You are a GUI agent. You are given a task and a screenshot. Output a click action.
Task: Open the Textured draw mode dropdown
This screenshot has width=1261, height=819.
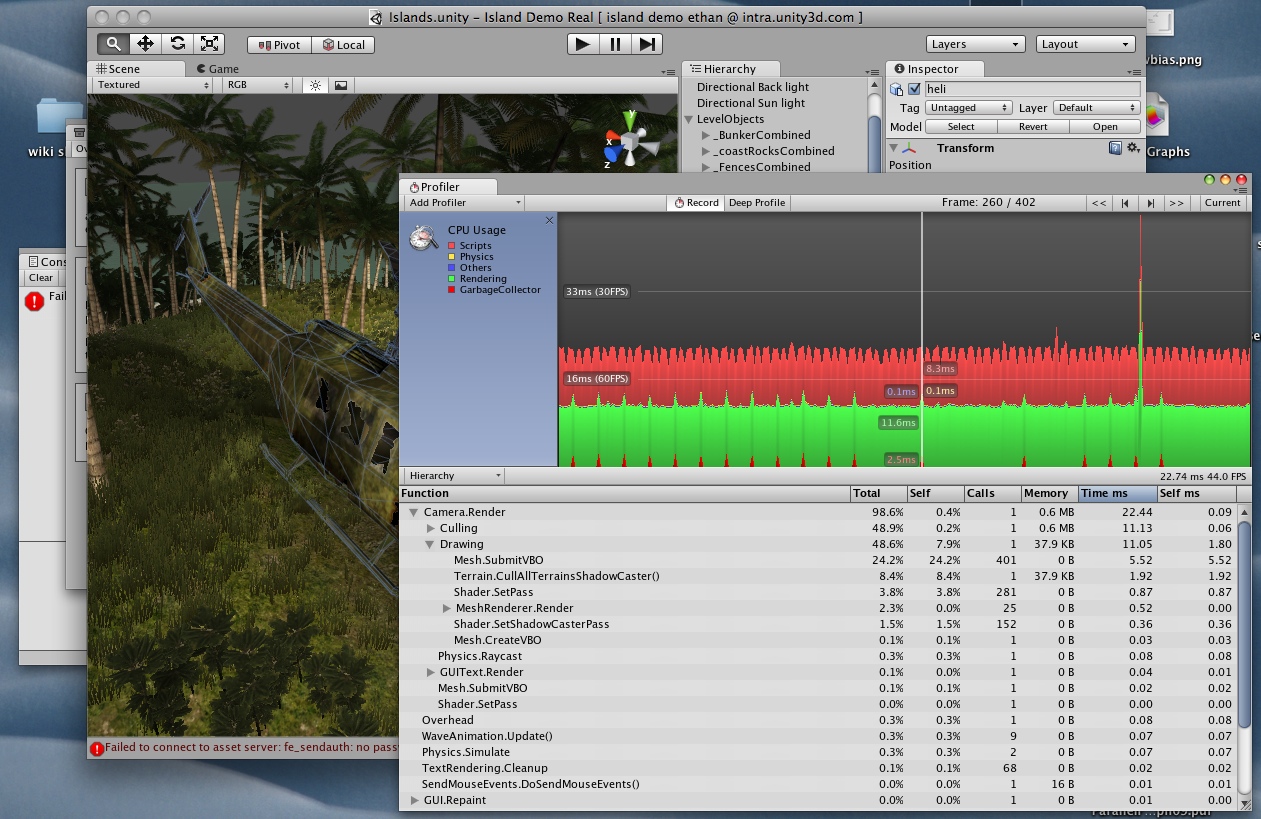coord(153,85)
